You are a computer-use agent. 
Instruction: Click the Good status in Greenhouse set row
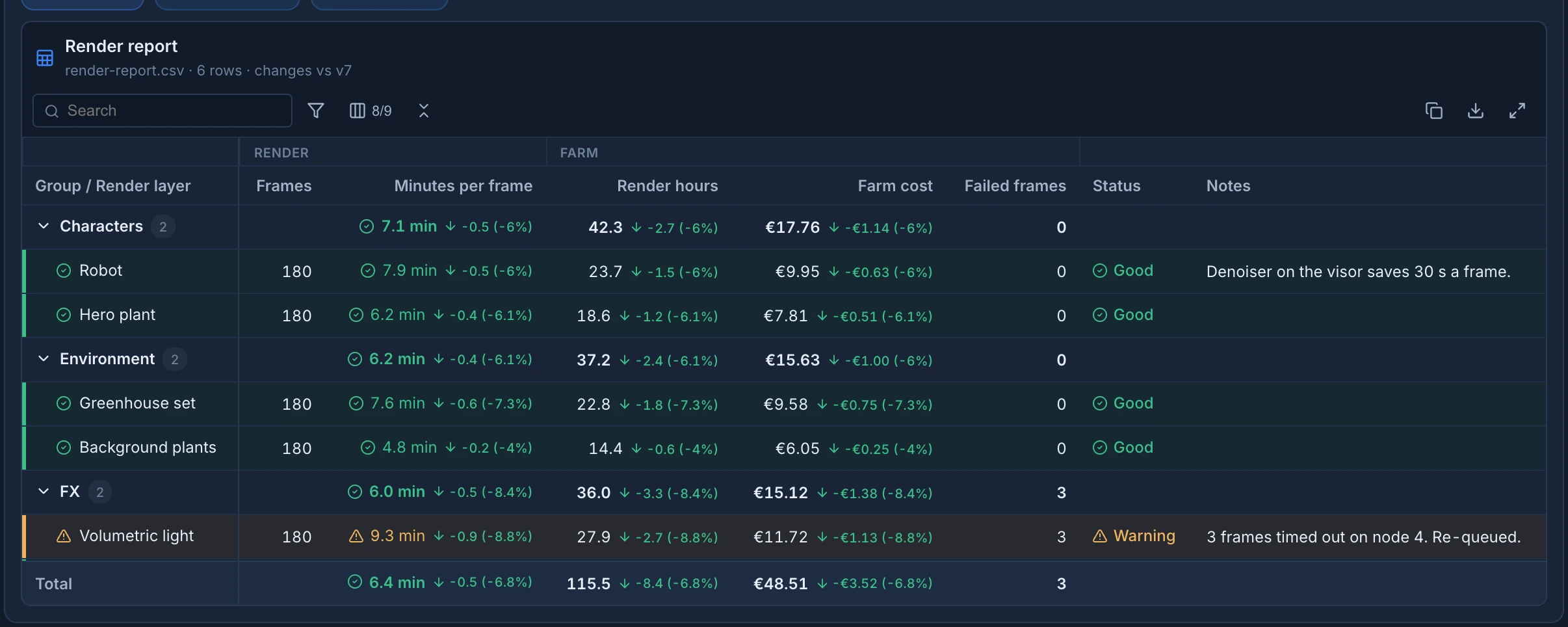coord(1123,403)
